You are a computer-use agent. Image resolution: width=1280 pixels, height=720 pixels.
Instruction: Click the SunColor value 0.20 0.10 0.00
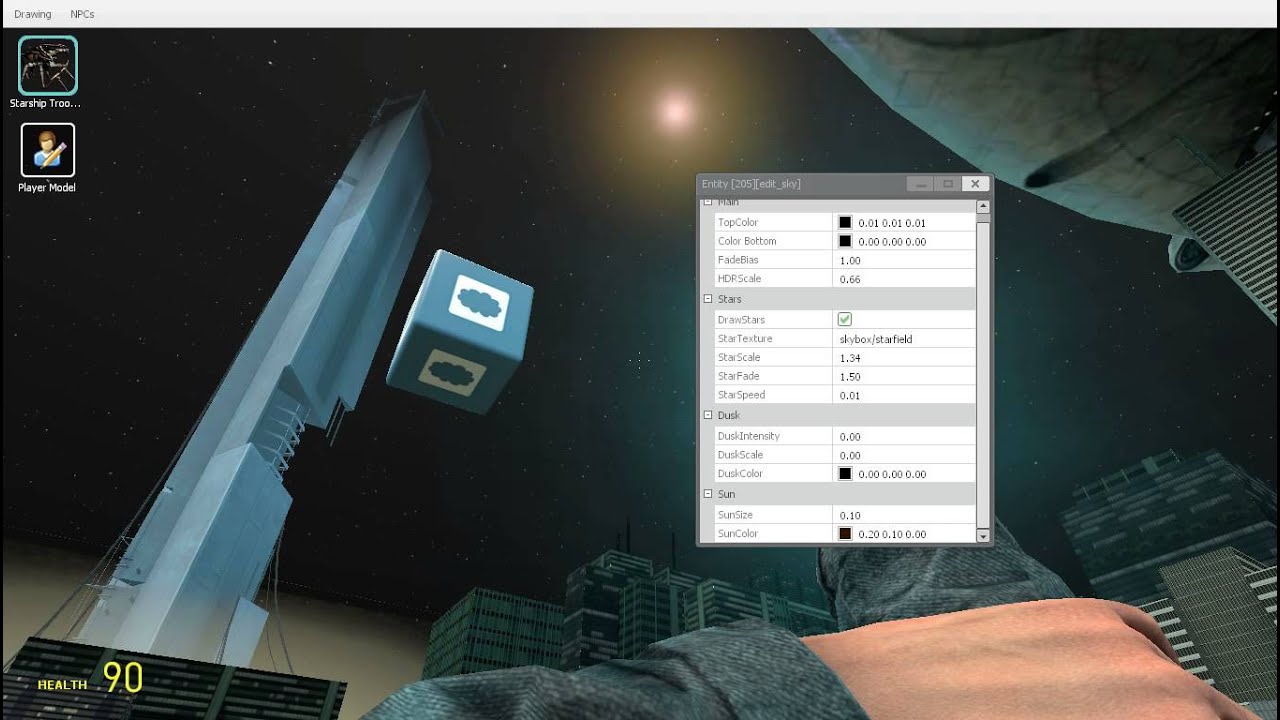tap(892, 535)
